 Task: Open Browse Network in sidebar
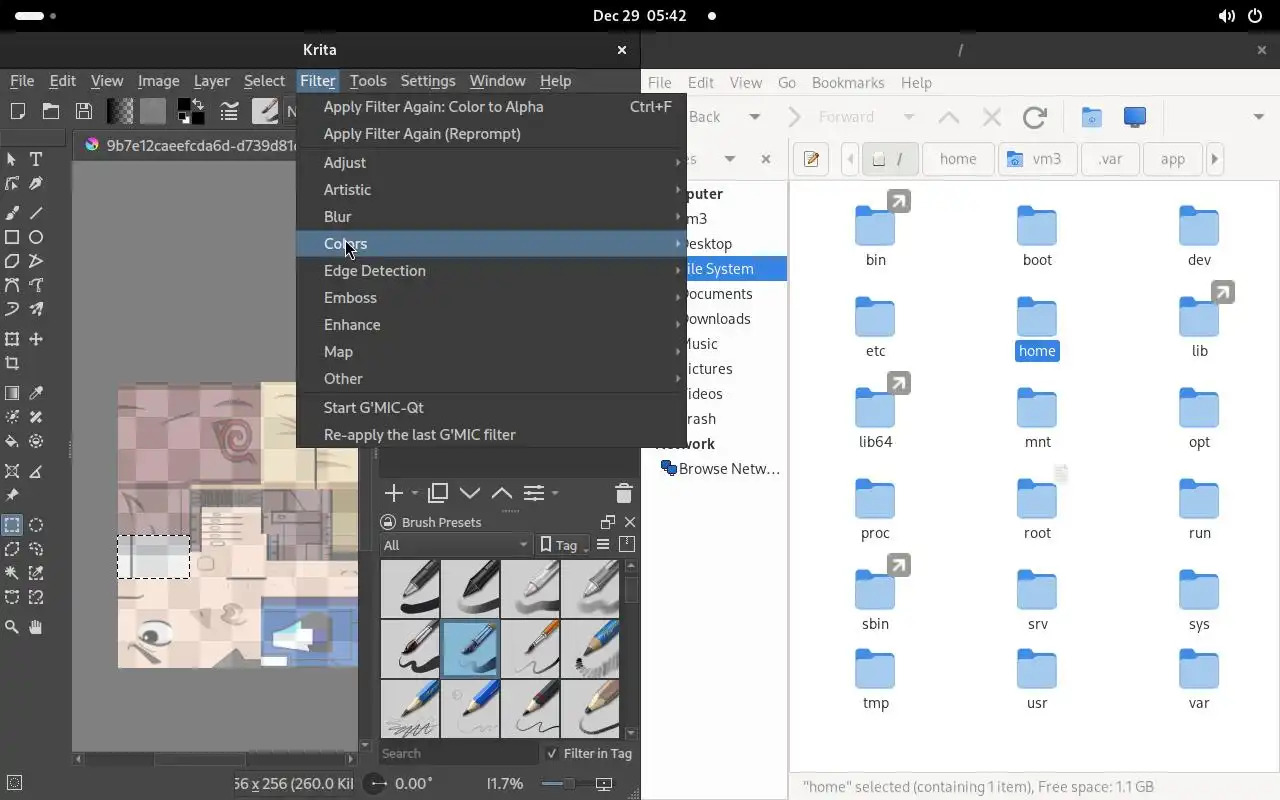[720, 468]
